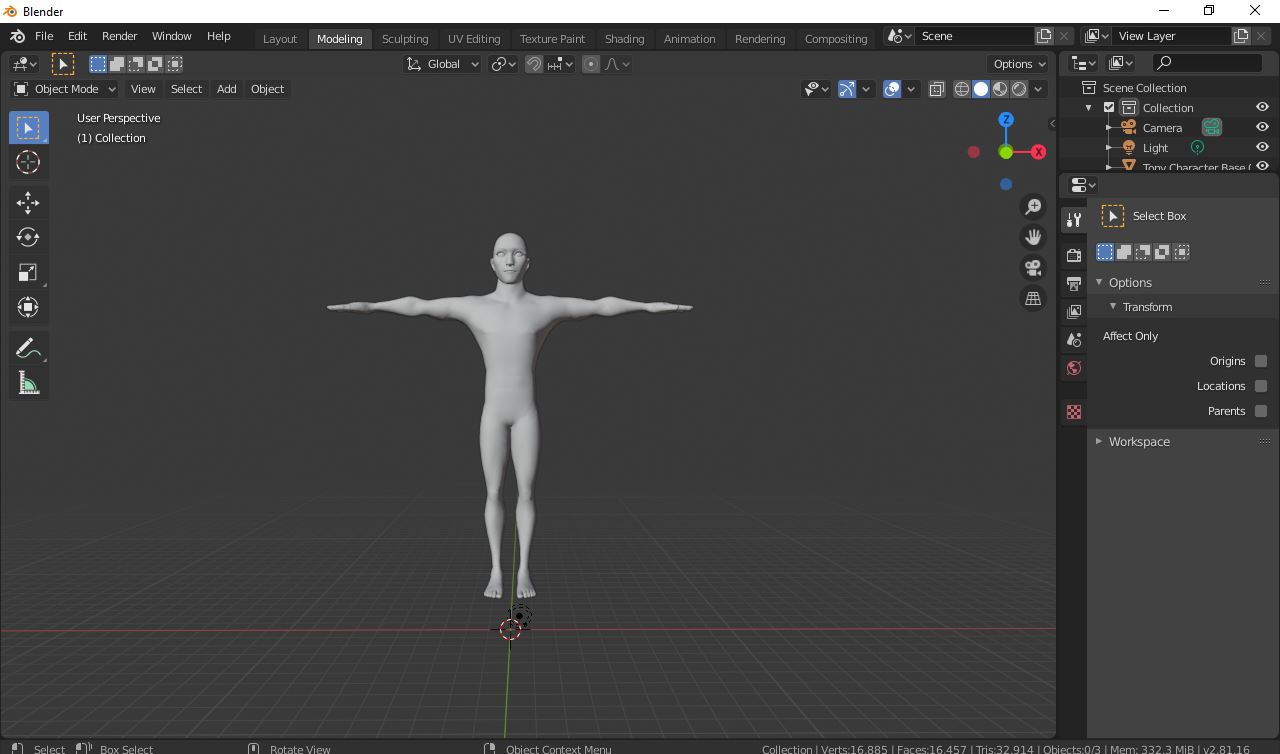The width and height of the screenshot is (1280, 754).
Task: Pick the Annotate pencil tool
Action: pyautogui.click(x=28, y=348)
